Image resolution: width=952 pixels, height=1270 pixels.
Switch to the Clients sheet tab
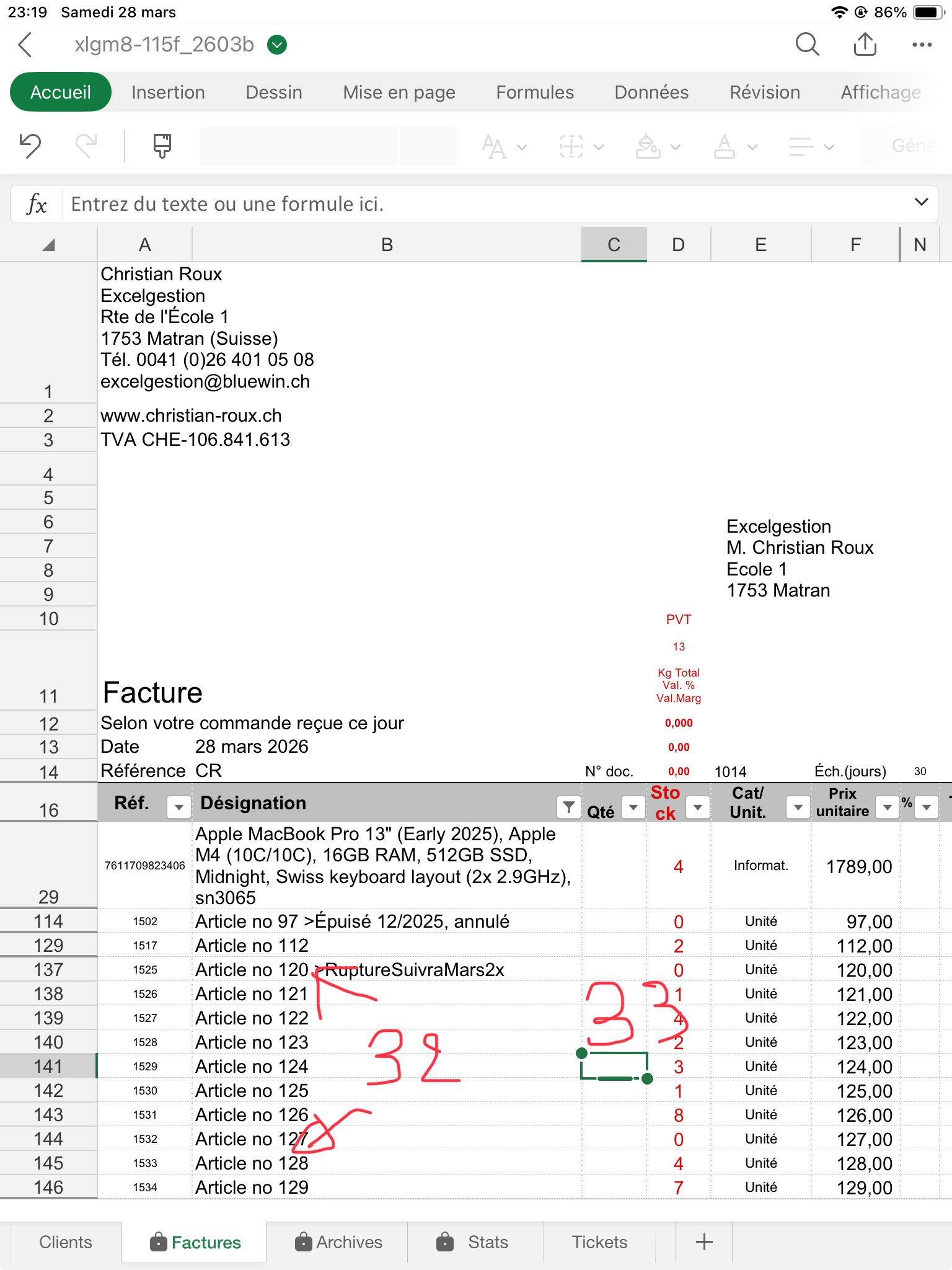65,1242
